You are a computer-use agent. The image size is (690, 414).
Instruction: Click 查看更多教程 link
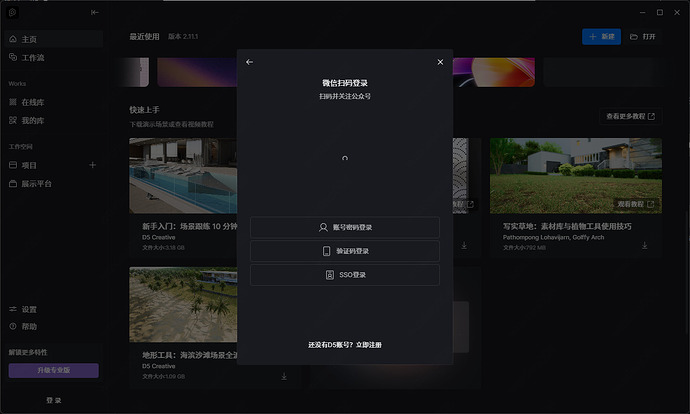(631, 117)
